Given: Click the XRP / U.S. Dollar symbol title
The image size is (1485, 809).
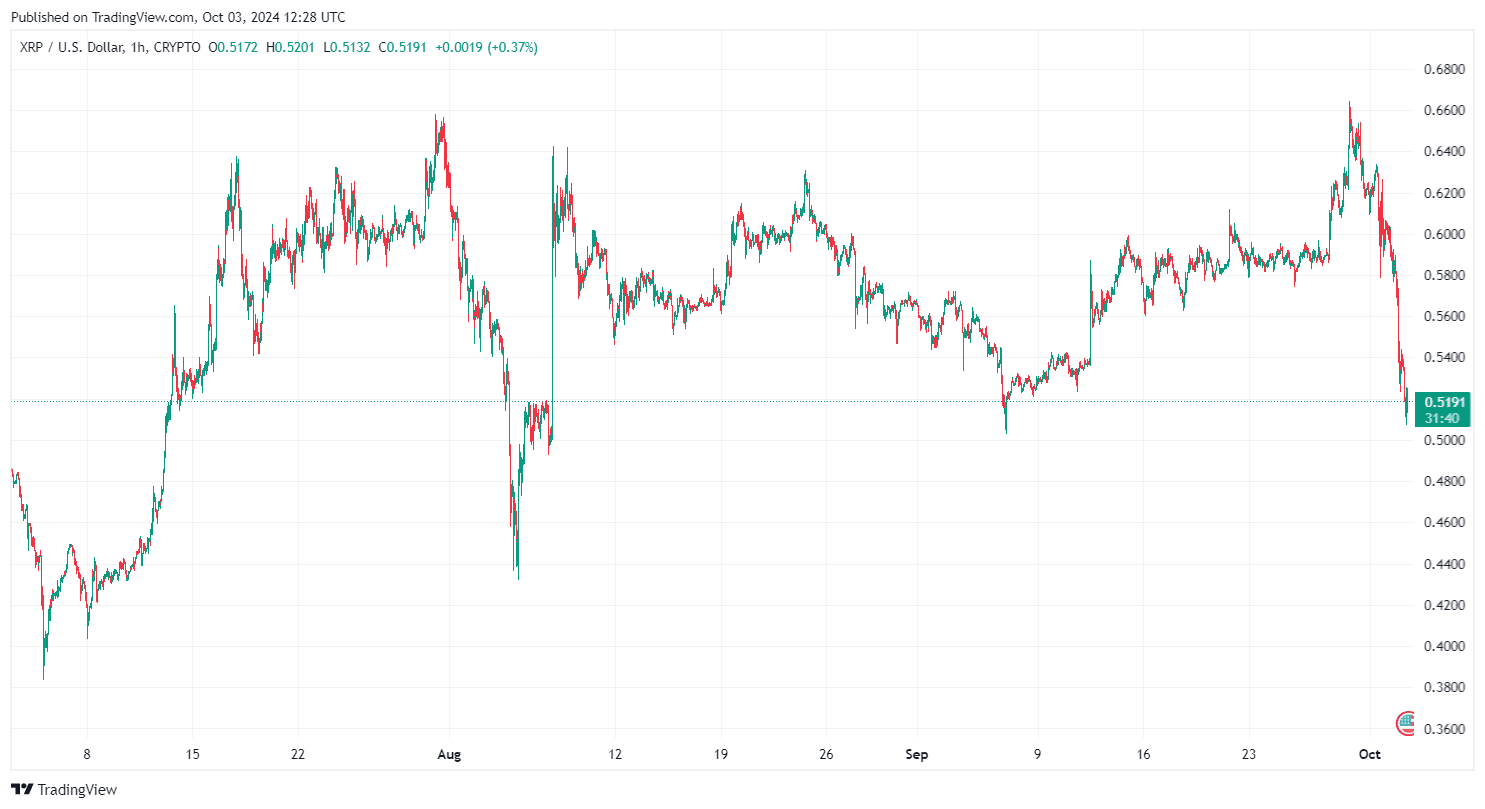Looking at the screenshot, I should (72, 47).
